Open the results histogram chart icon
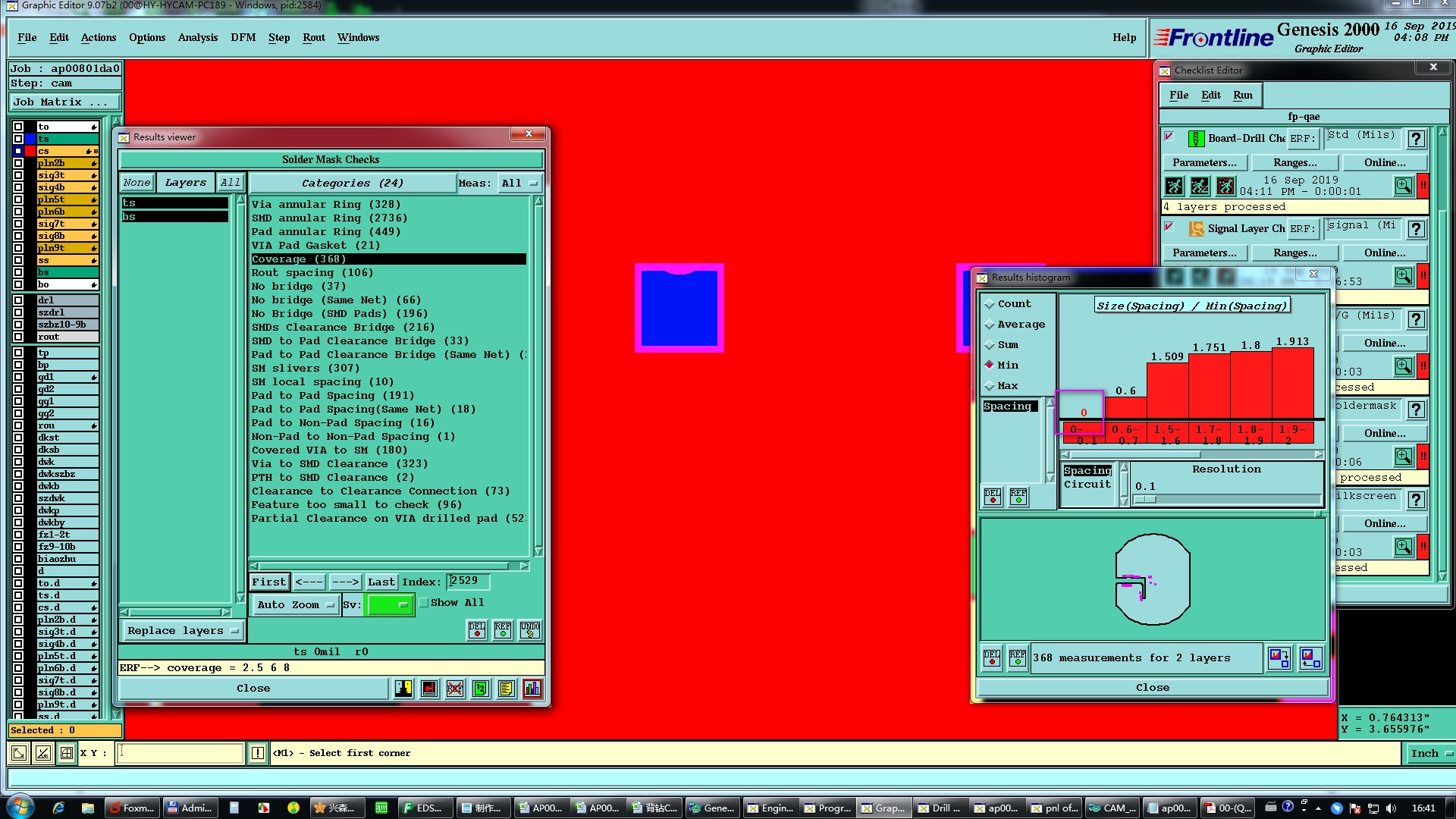1456x819 pixels. pyautogui.click(x=532, y=689)
